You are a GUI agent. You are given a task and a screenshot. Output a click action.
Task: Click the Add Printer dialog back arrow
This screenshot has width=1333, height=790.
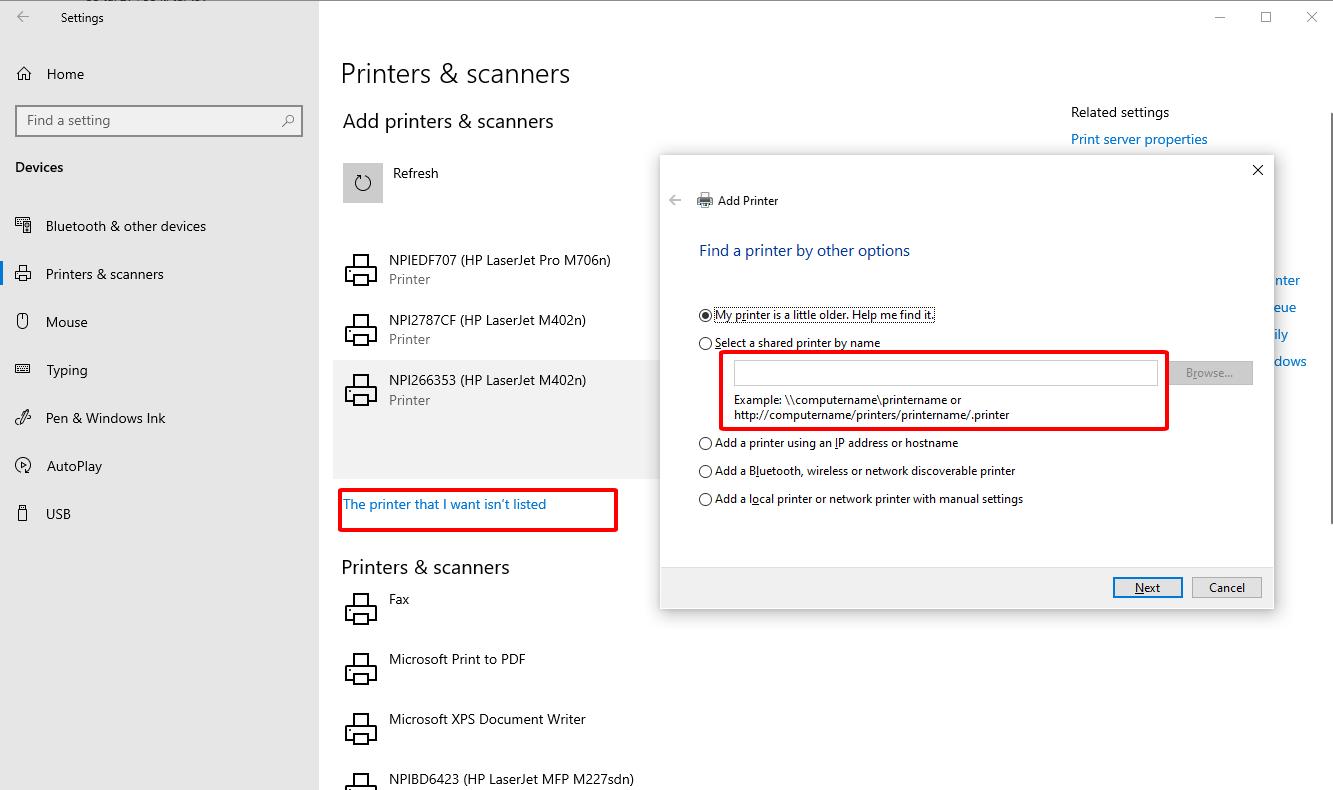pos(675,200)
